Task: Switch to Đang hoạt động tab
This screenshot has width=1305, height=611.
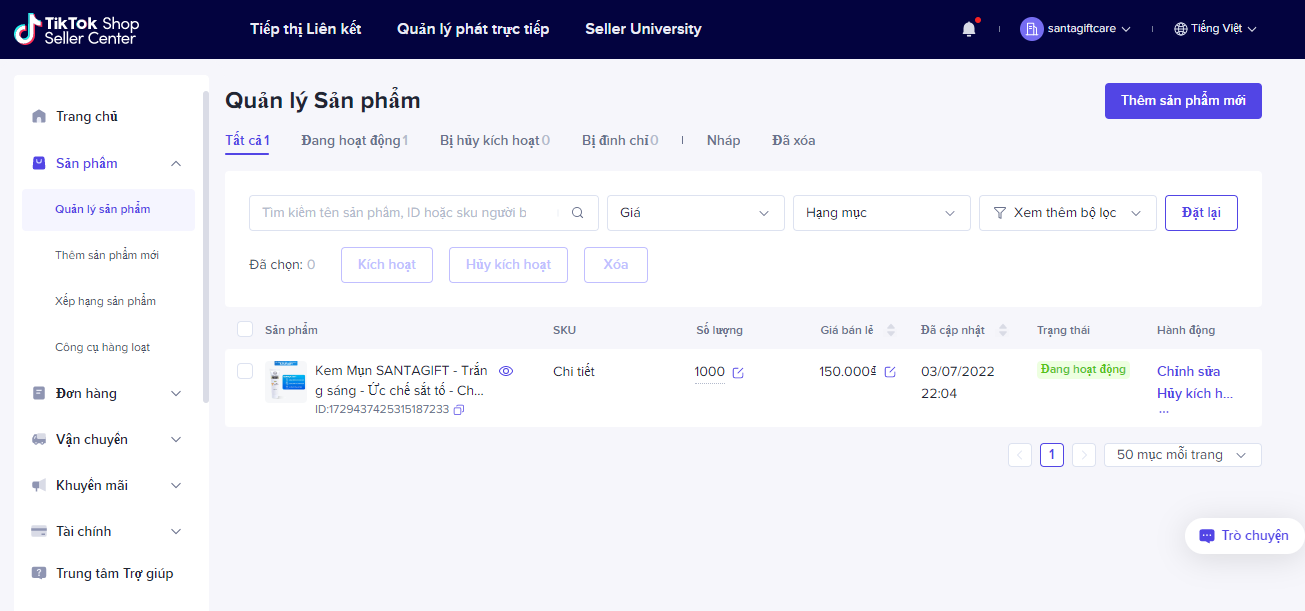Action: pos(355,140)
